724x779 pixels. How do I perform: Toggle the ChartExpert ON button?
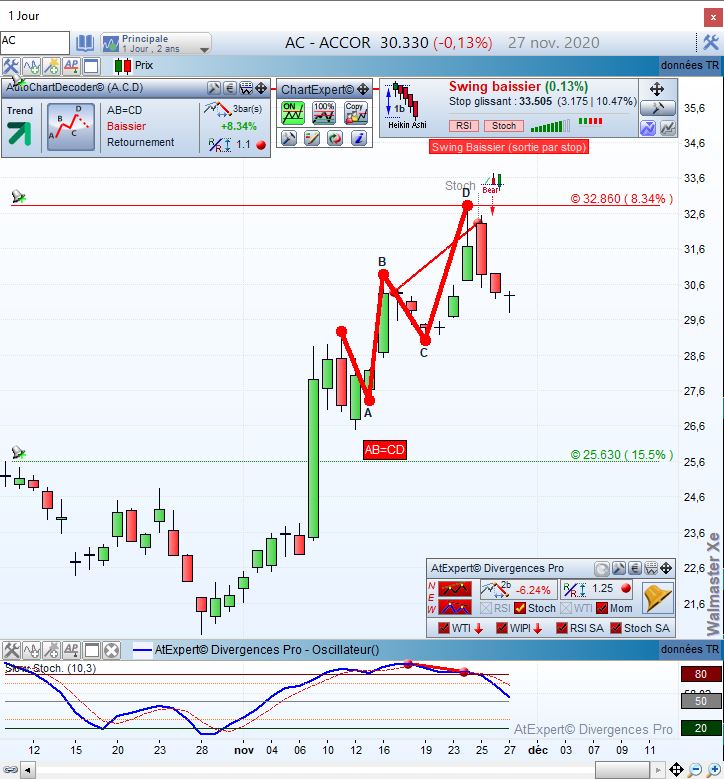[x=293, y=113]
